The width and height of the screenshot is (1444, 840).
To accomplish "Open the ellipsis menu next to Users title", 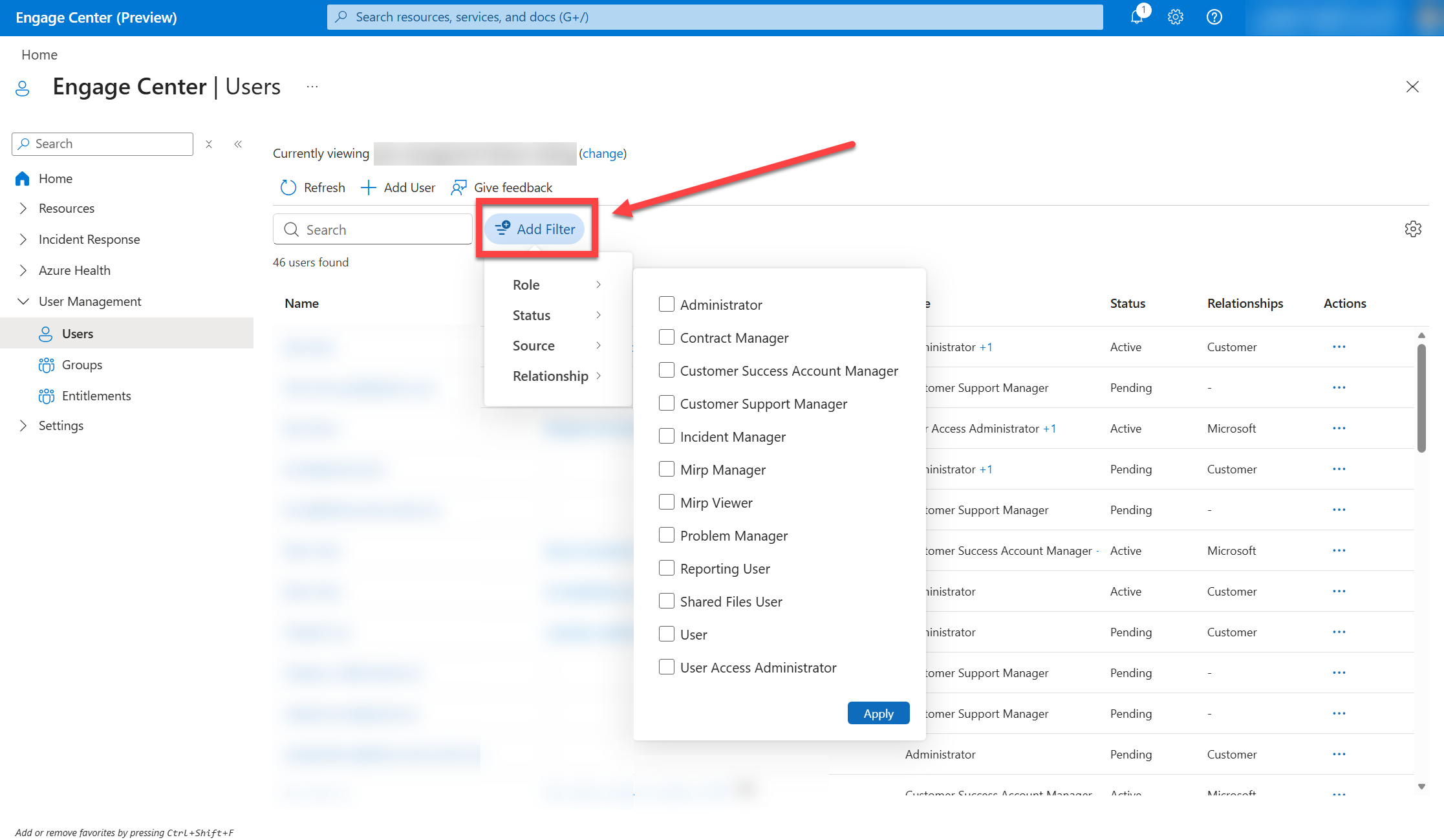I will [x=312, y=87].
